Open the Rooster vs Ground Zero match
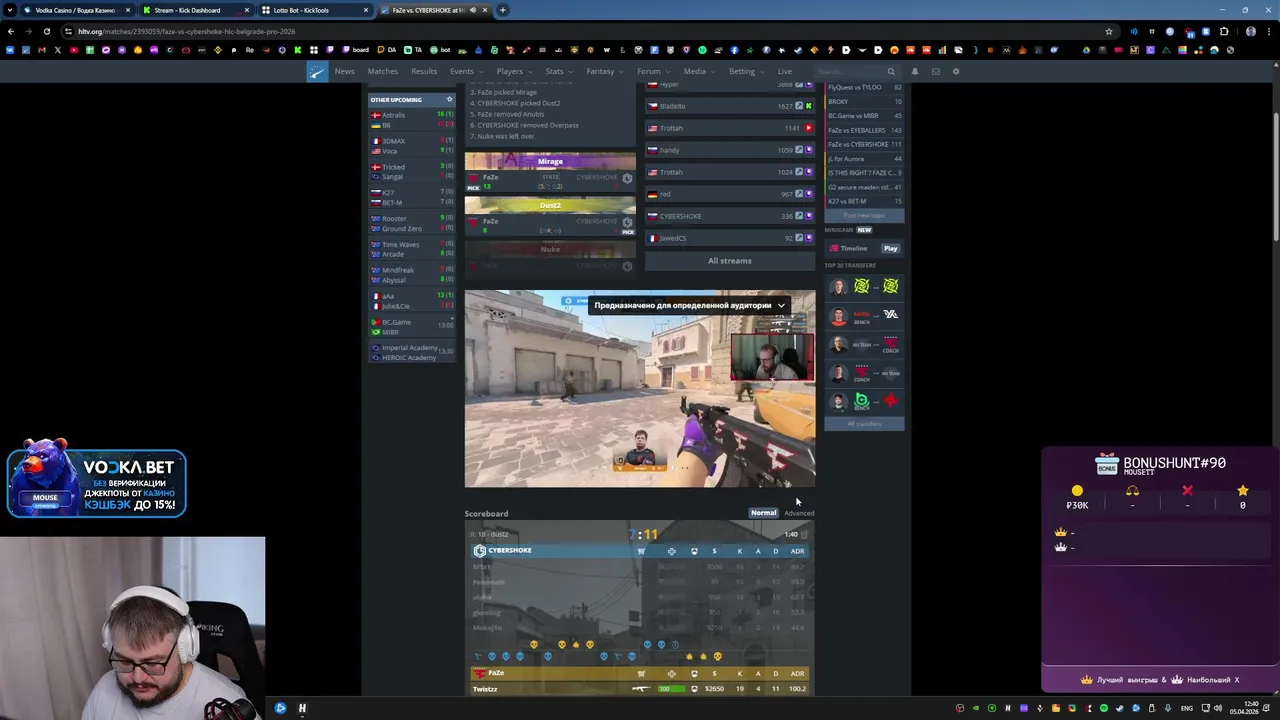The width and height of the screenshot is (1280, 720). tap(411, 223)
